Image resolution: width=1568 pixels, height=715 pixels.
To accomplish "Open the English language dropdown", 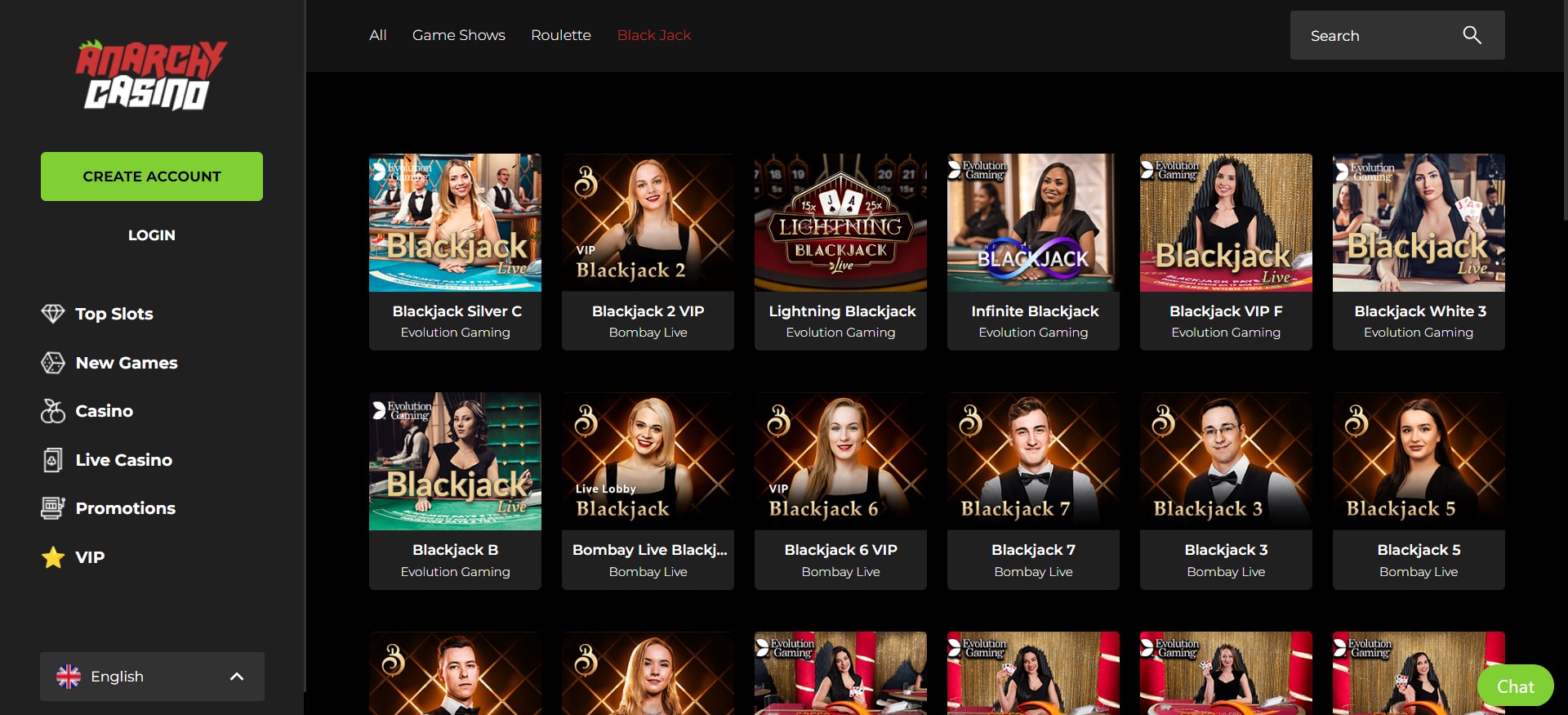I will [x=152, y=677].
